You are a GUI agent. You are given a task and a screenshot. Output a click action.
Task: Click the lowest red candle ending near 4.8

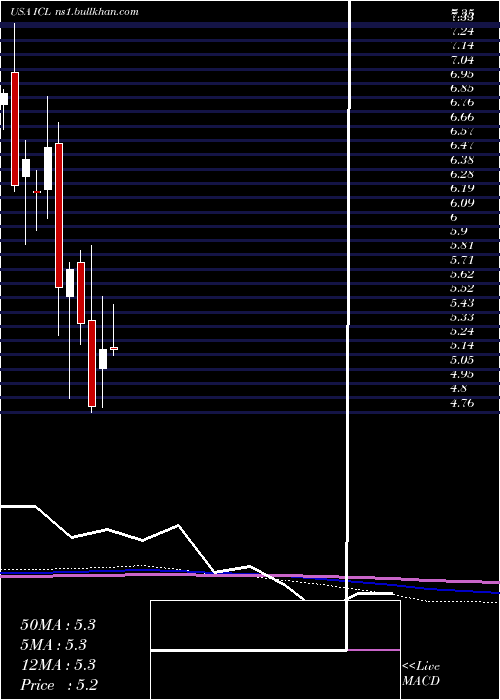point(92,363)
